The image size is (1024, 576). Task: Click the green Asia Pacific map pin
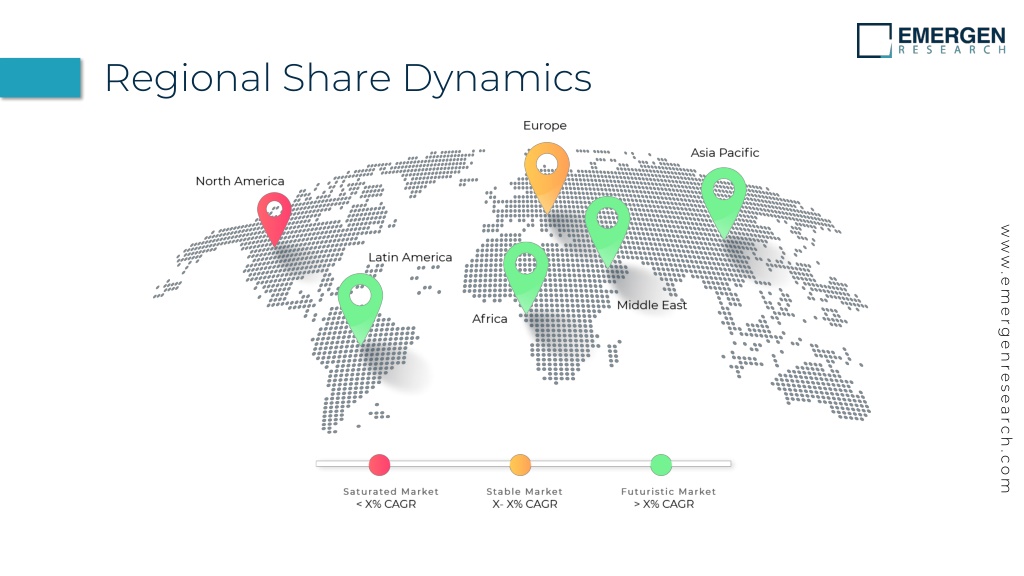tap(724, 201)
